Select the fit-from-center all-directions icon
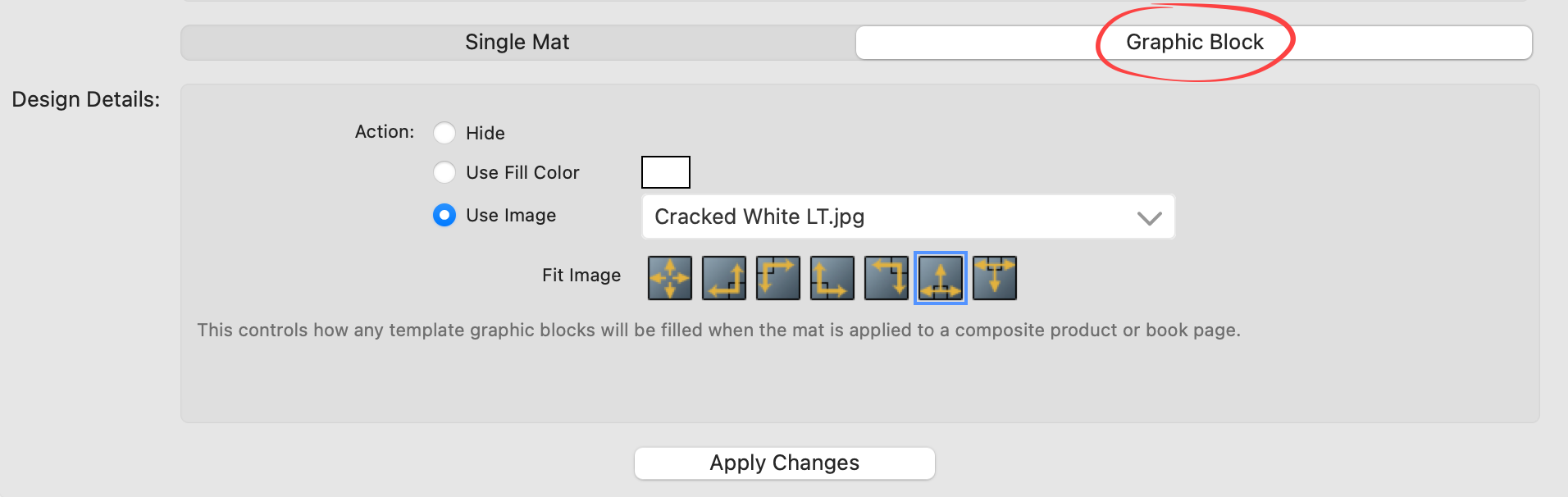The image size is (1568, 497). coord(670,278)
